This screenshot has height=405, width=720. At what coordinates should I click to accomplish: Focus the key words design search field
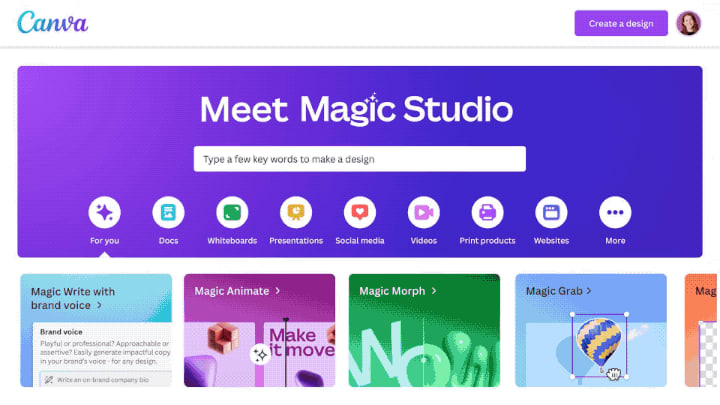point(360,159)
